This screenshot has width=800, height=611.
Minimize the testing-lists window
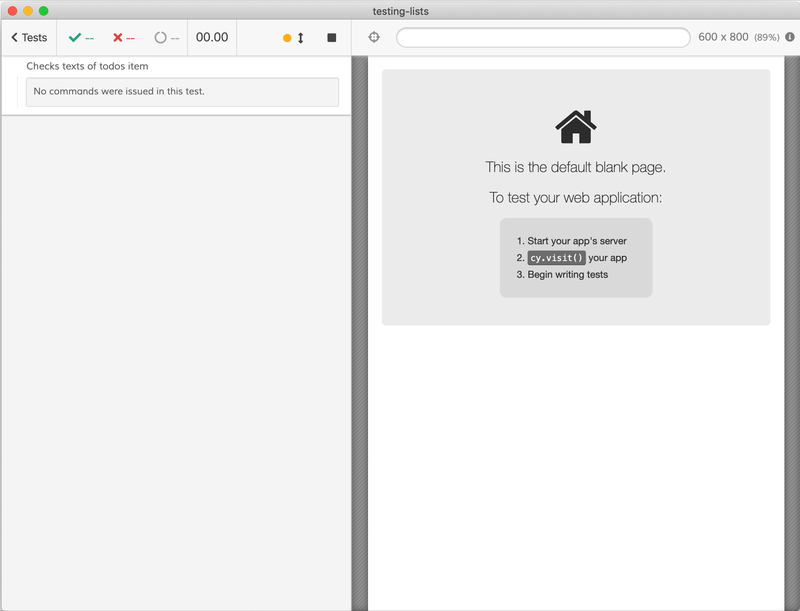tap(28, 11)
